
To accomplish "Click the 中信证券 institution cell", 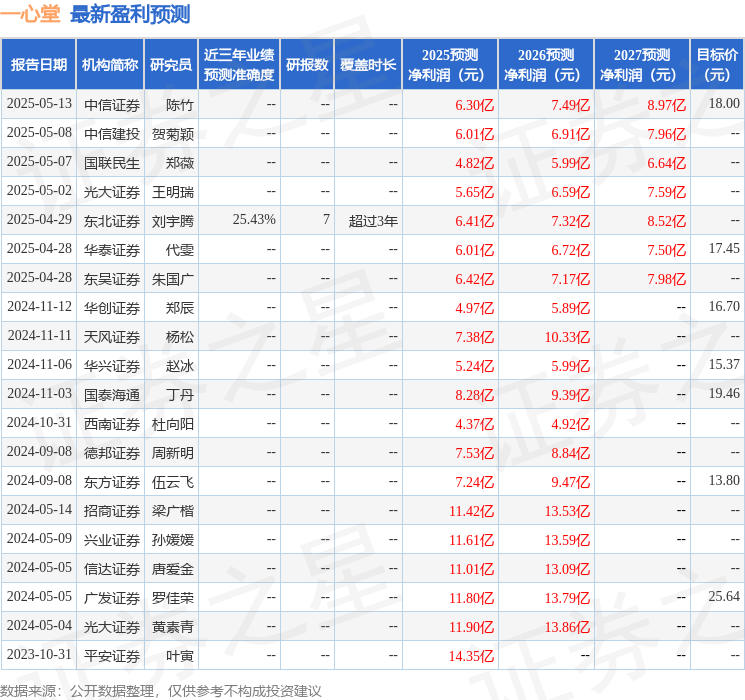I will pos(112,105).
